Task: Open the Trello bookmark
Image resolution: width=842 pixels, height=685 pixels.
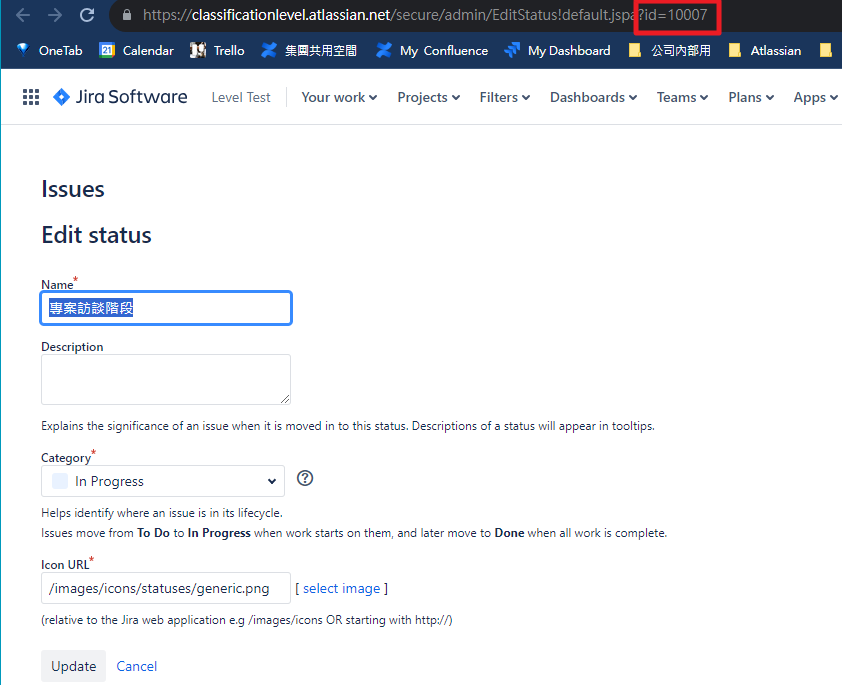Action: pyautogui.click(x=217, y=50)
